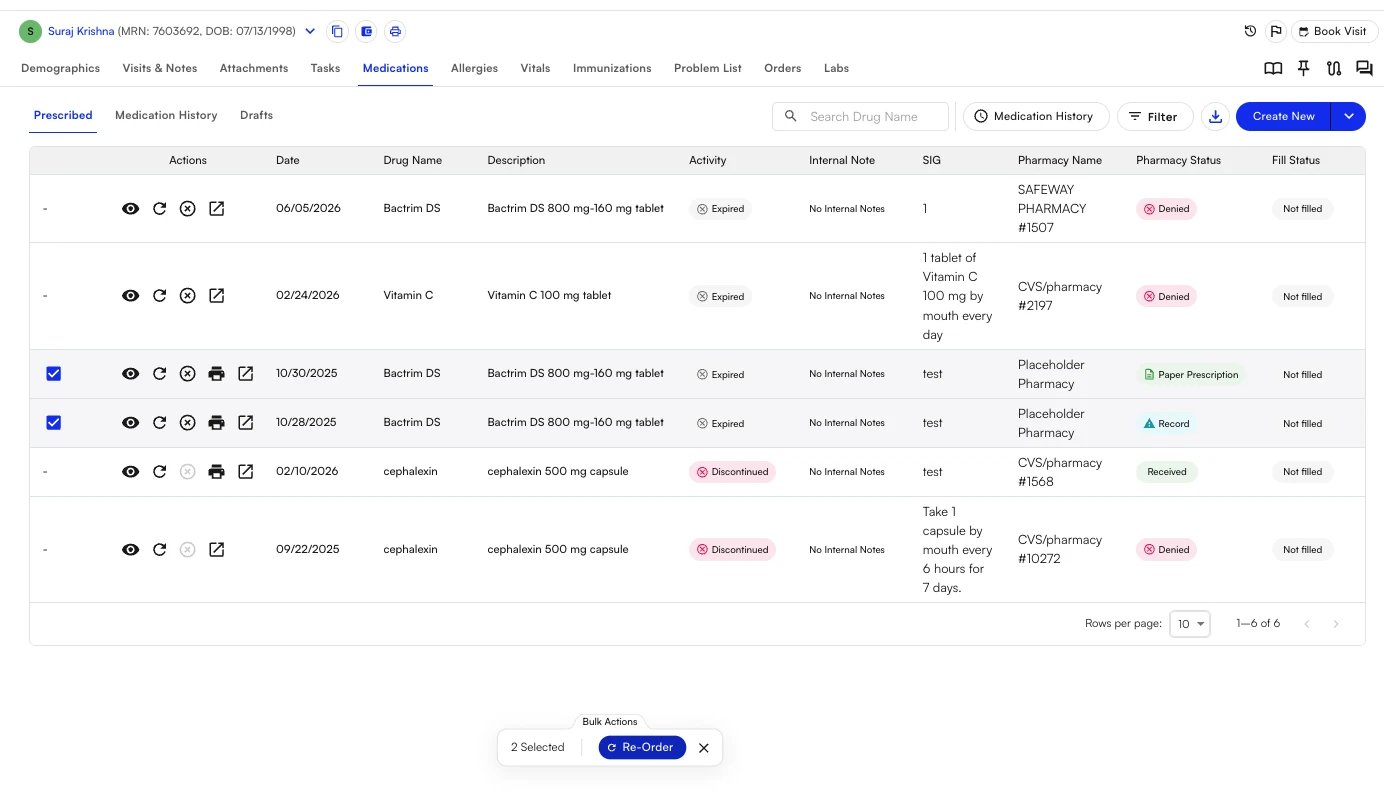1384x812 pixels.
Task: Dismiss the bulk actions bar with X
Action: pyautogui.click(x=704, y=748)
